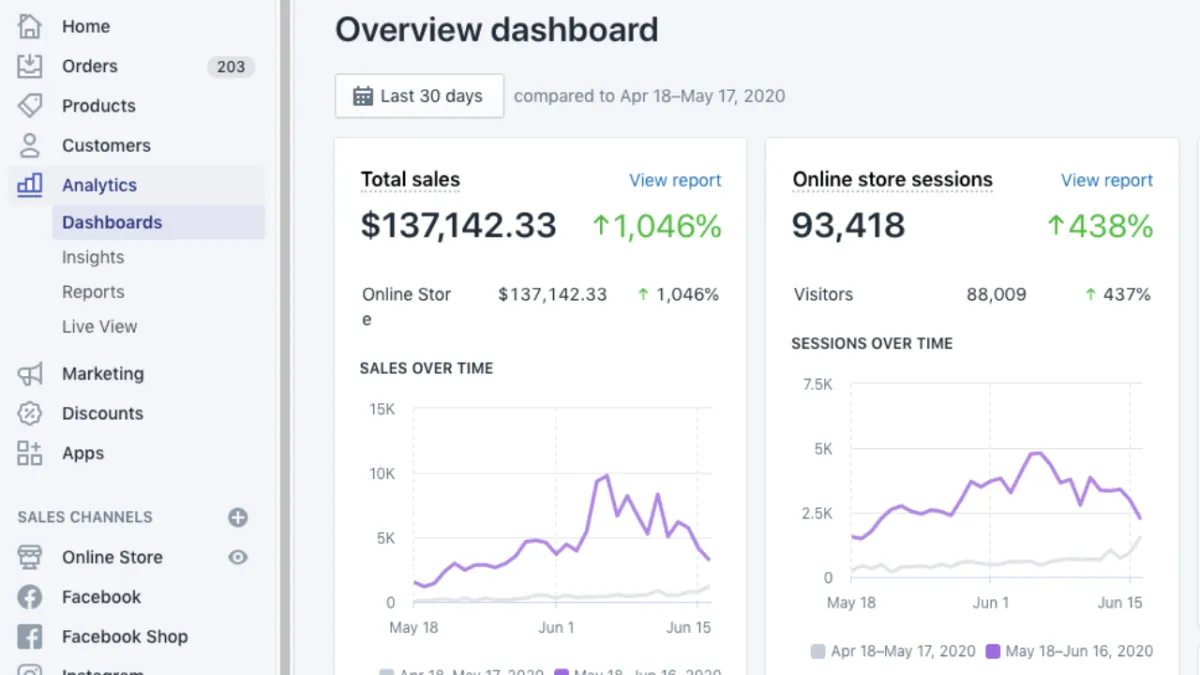Click the large green 1,046% sales increase
Image resolution: width=1200 pixels, height=675 pixels.
coord(657,226)
